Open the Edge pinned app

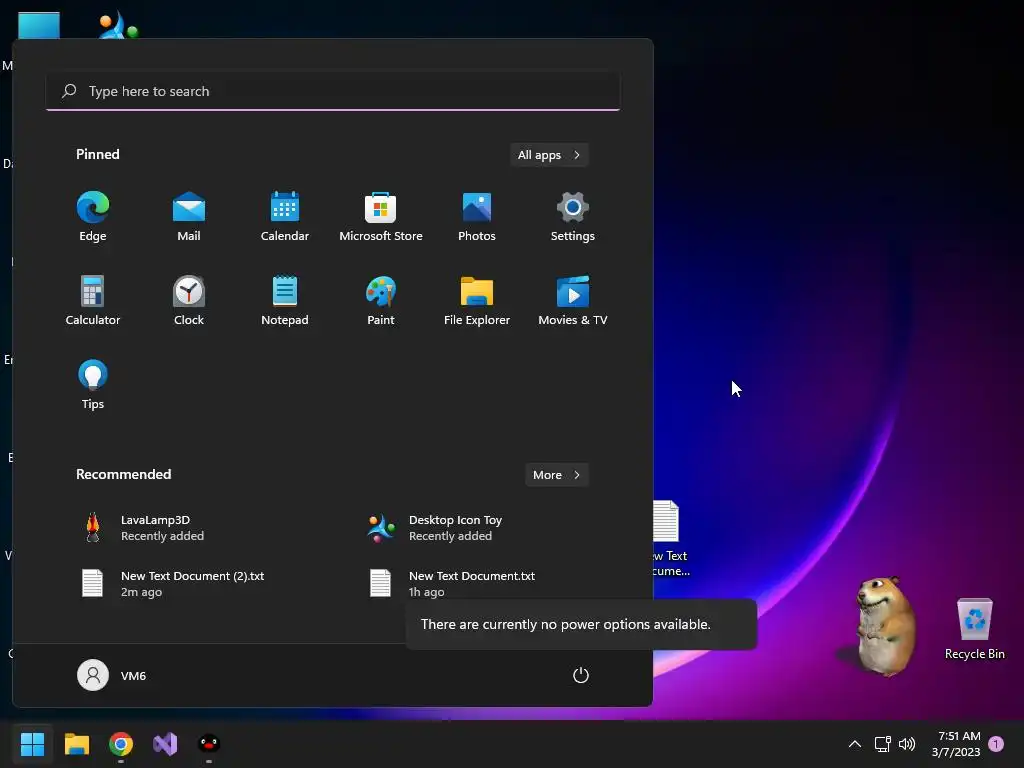coord(93,217)
